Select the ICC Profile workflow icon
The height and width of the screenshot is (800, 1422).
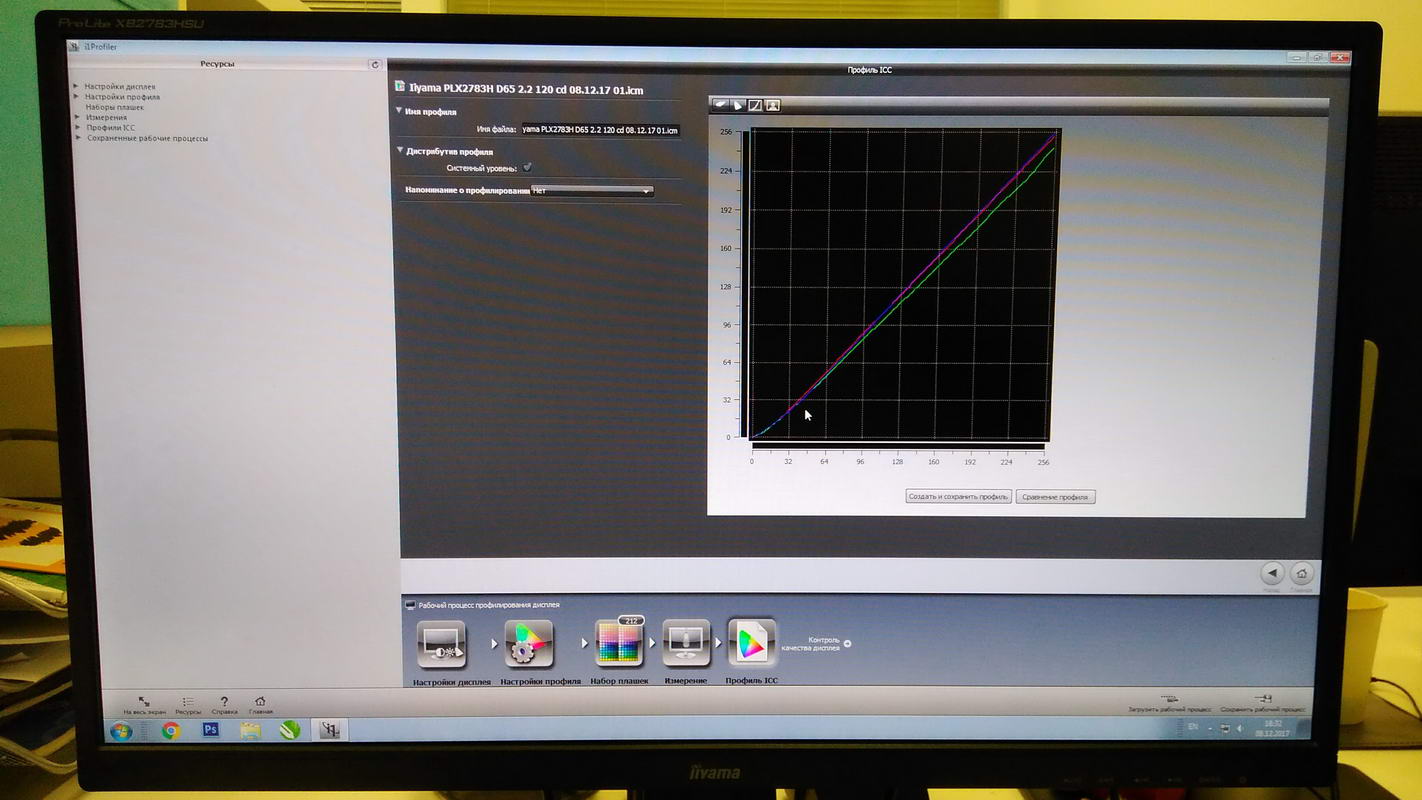pyautogui.click(x=752, y=643)
